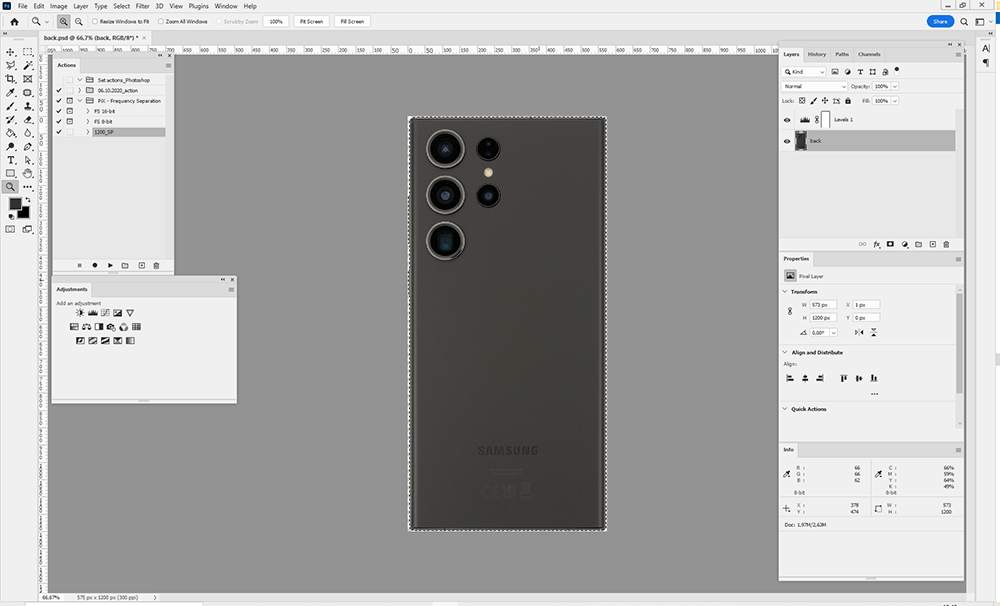Select the Paint Bucket tool
1000x606 pixels.
pyautogui.click(x=11, y=133)
